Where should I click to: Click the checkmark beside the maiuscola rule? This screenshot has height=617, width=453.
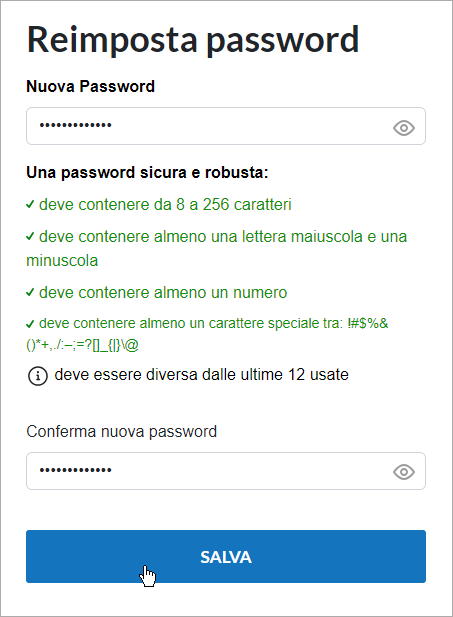[30, 236]
